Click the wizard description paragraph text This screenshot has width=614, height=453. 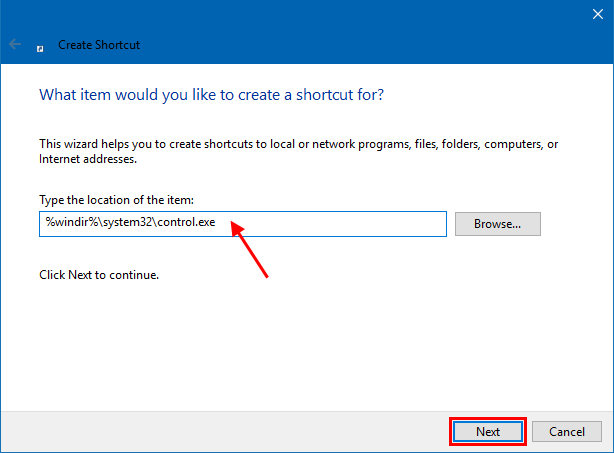tap(298, 152)
